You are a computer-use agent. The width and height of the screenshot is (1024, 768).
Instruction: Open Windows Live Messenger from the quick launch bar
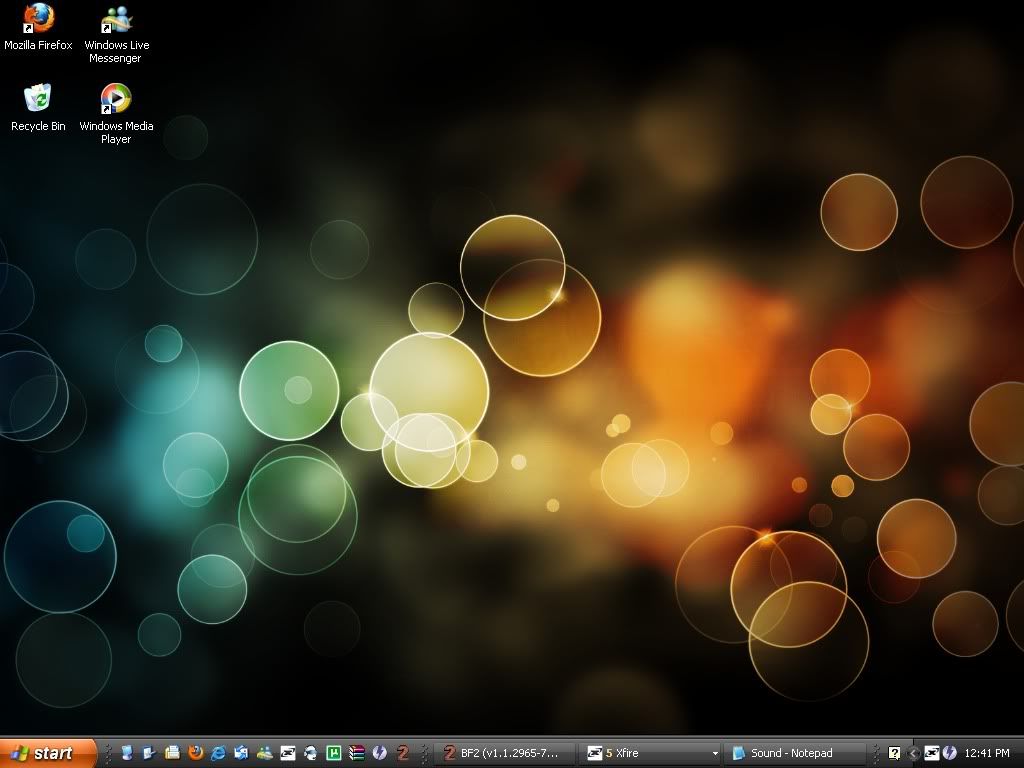point(264,753)
